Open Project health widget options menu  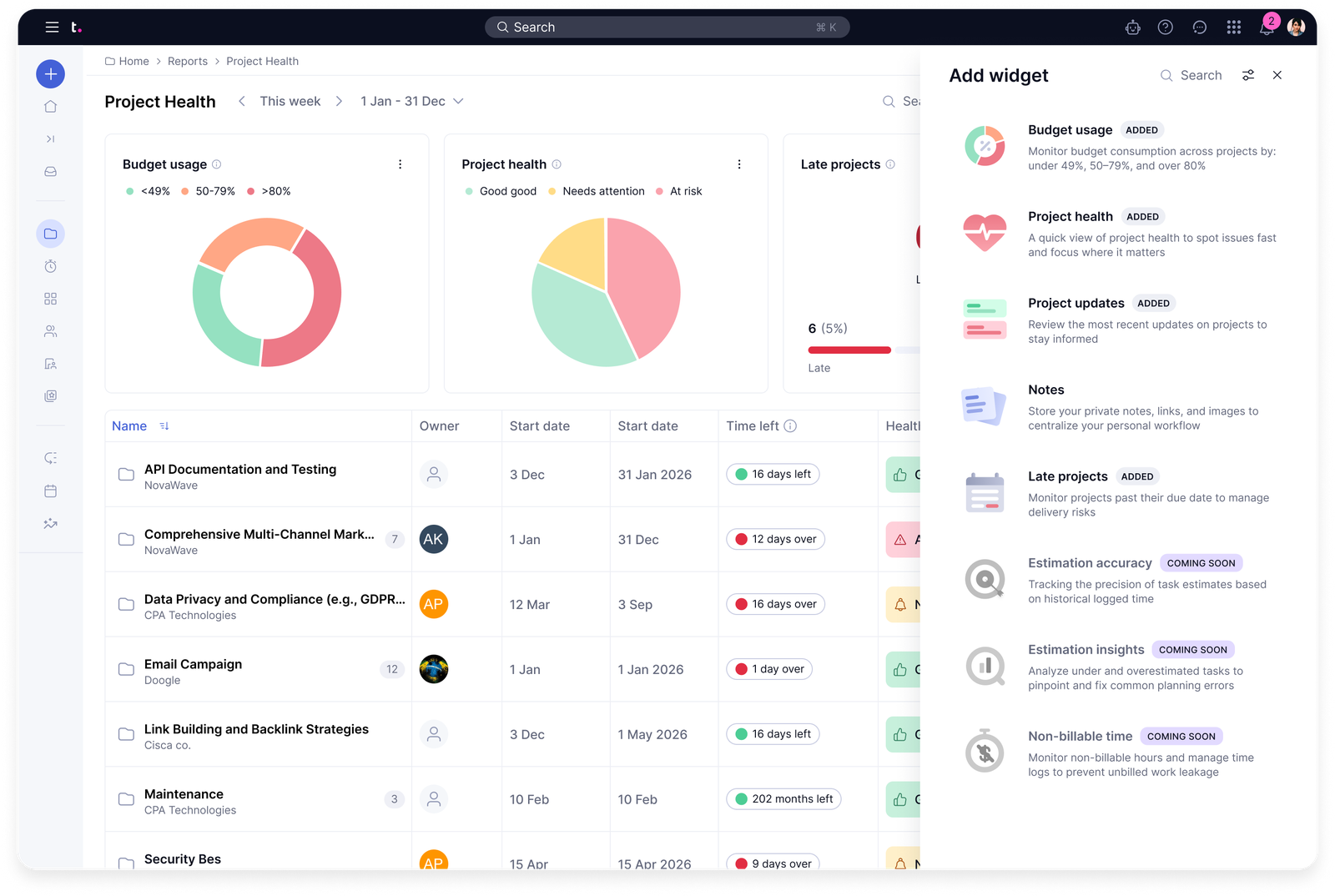point(738,164)
